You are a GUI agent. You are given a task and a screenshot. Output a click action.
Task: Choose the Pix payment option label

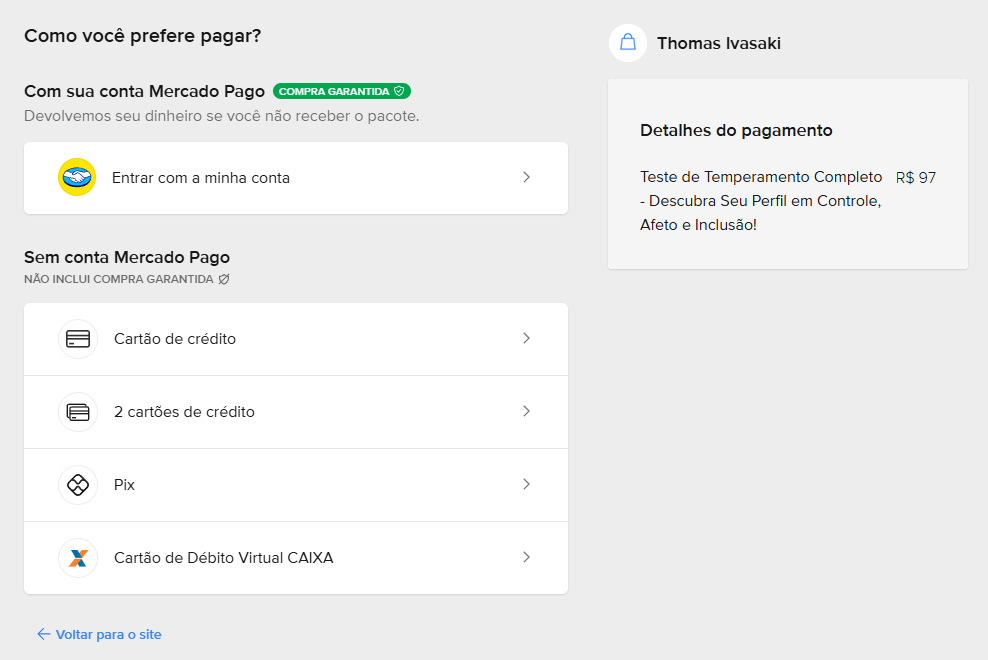coord(124,485)
